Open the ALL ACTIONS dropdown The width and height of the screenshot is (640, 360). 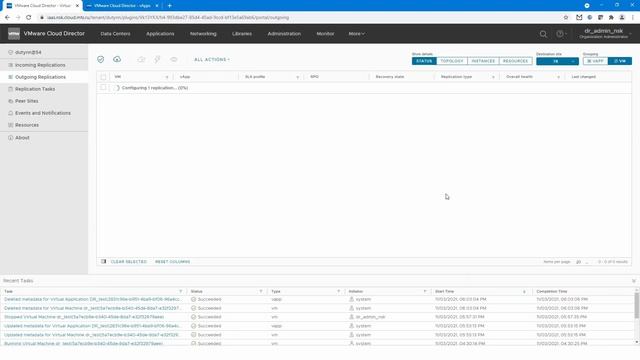[x=212, y=60]
